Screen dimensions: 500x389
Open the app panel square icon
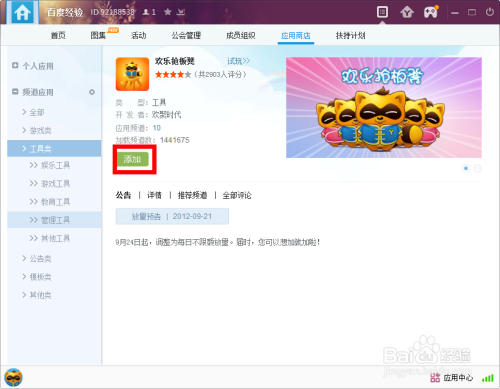point(382,12)
